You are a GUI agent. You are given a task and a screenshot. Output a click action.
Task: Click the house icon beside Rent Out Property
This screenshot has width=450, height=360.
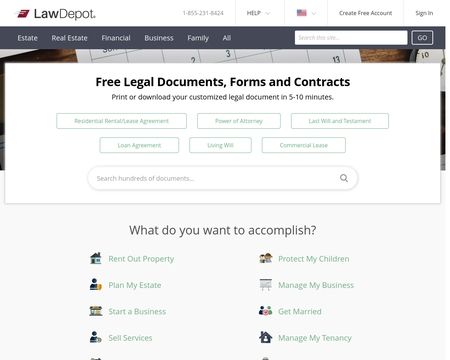pos(96,258)
